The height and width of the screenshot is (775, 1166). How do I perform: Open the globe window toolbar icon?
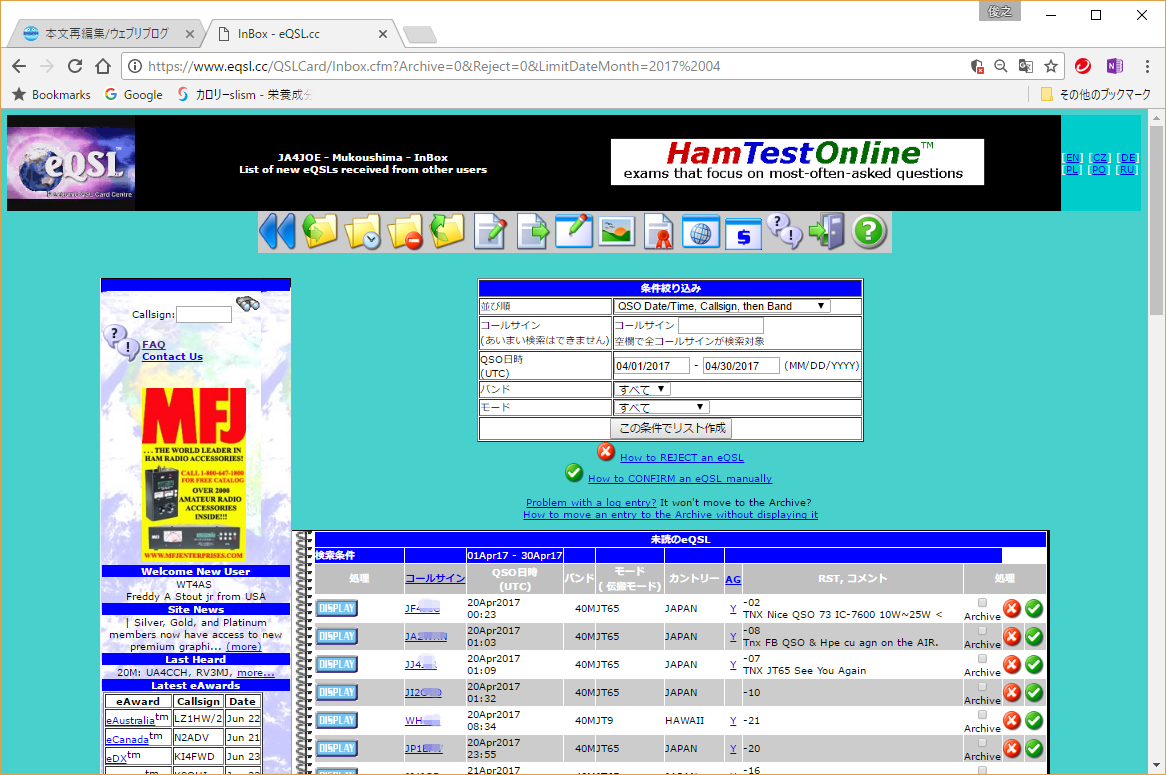click(700, 231)
